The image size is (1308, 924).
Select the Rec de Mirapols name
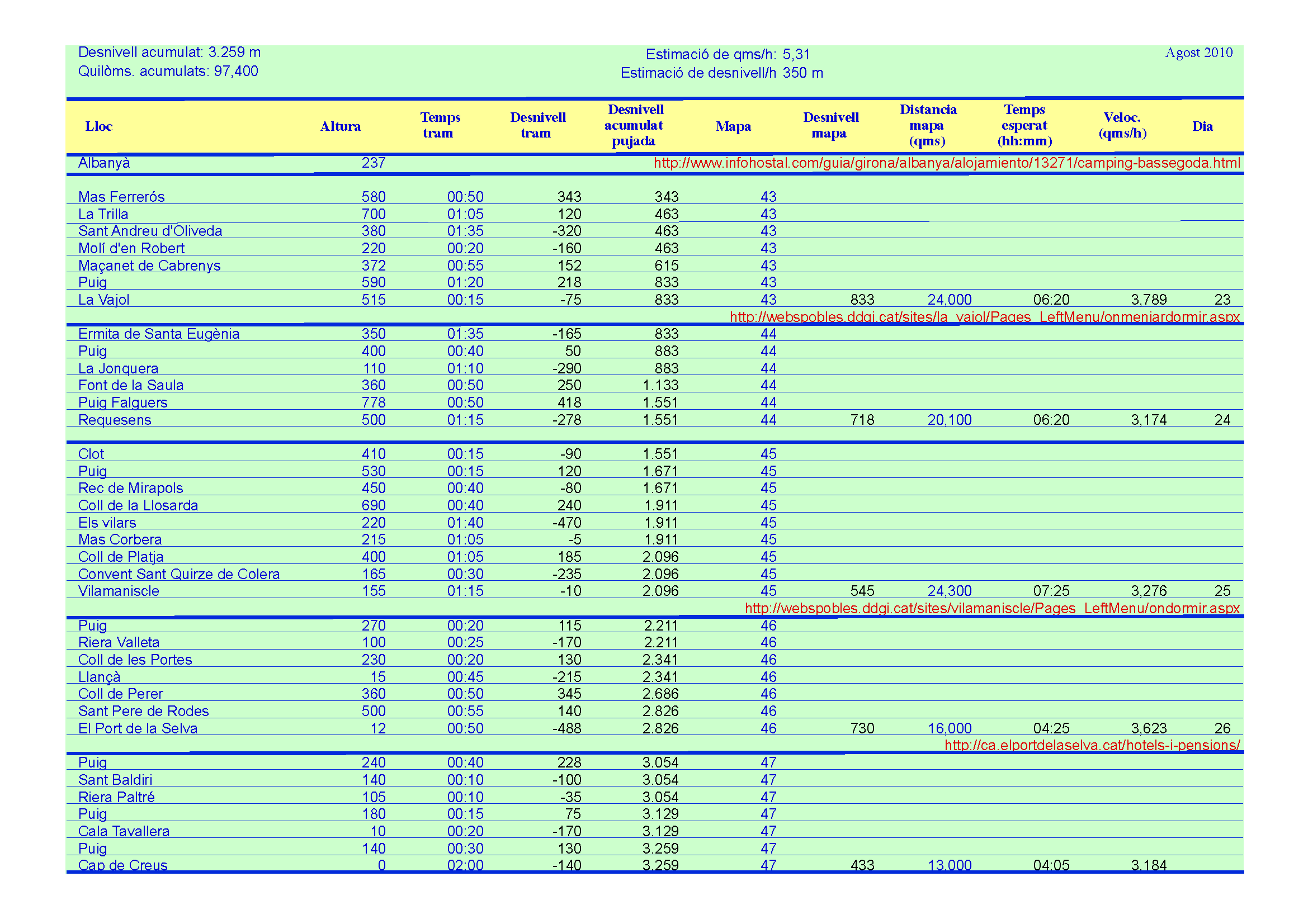point(130,488)
